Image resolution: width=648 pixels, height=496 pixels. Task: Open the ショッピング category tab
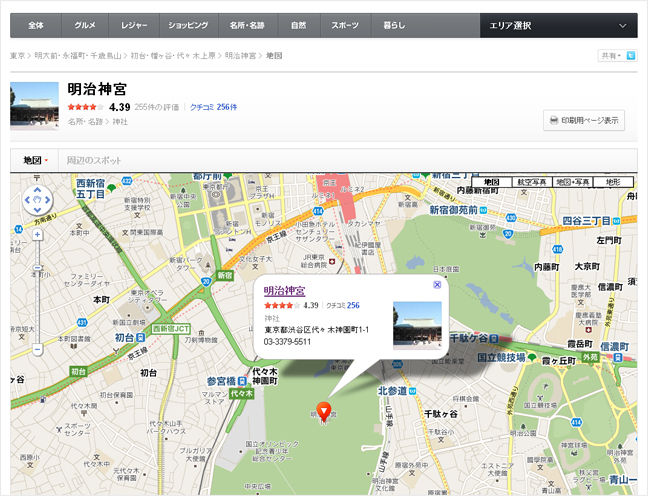(x=188, y=25)
